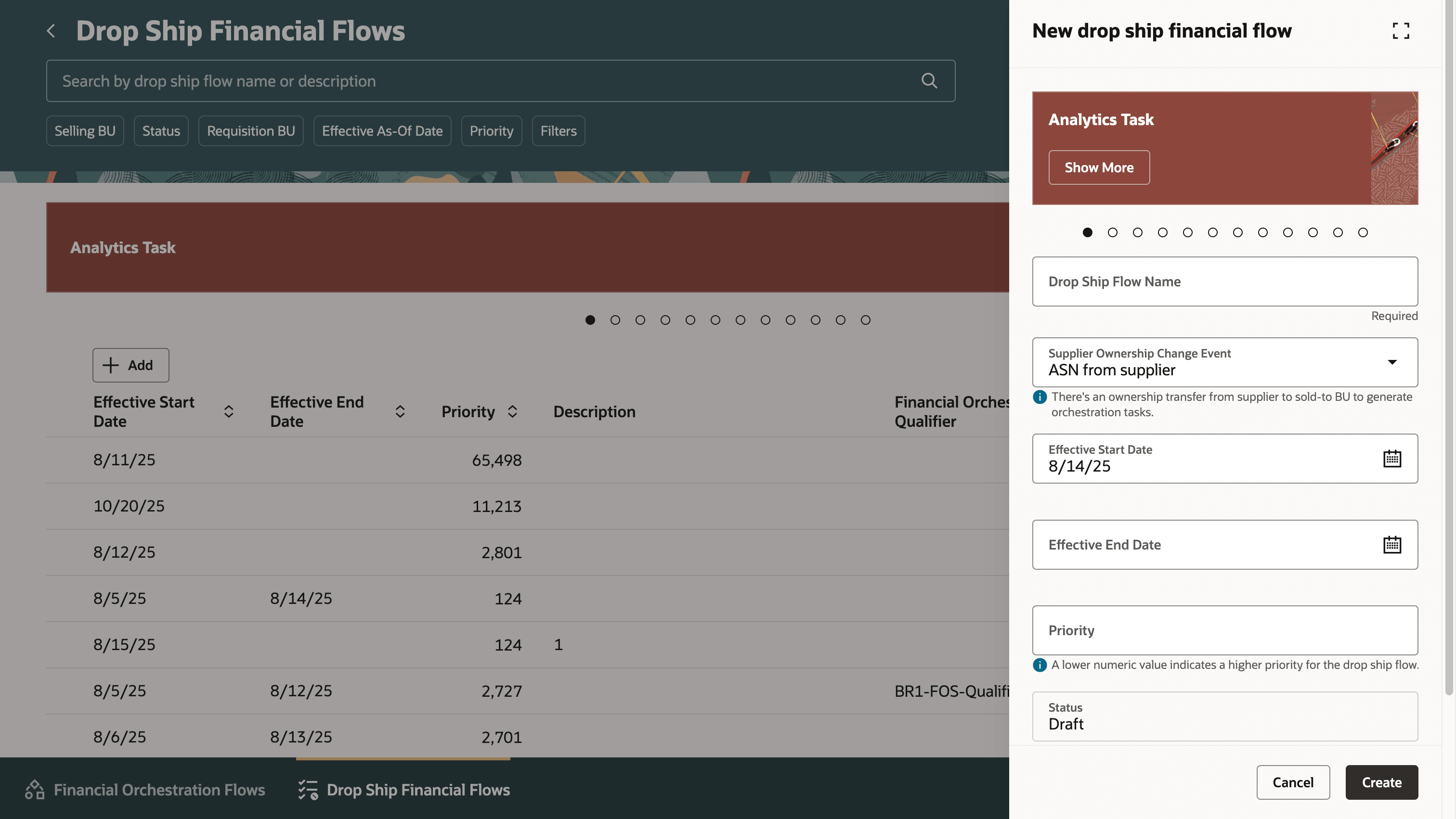The image size is (1456, 819).
Task: Click the Drop Ship Flow Name field
Action: [x=1224, y=282]
